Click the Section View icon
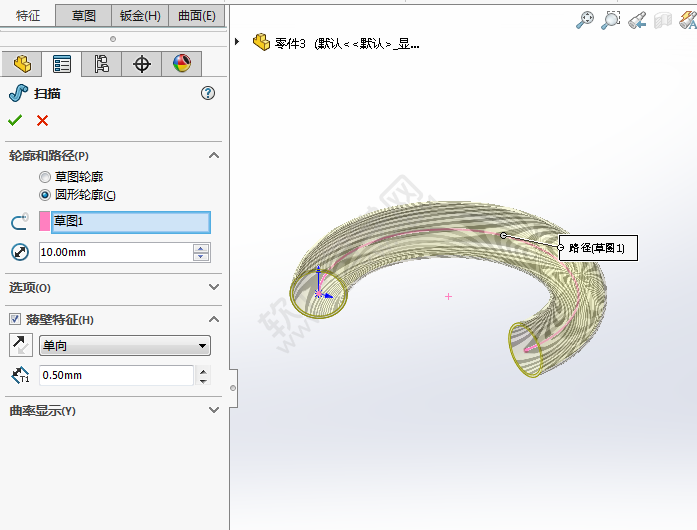Image resolution: width=697 pixels, height=530 pixels. pyautogui.click(x=663, y=20)
